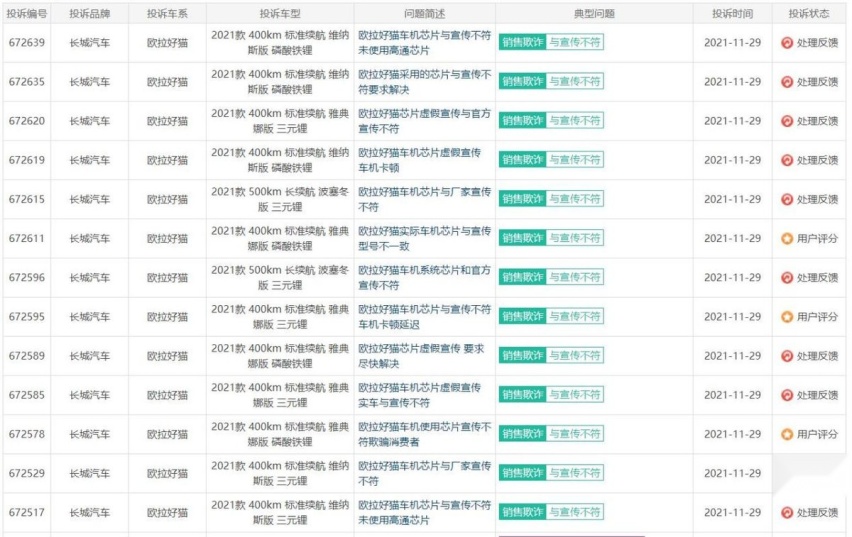Click the 处理反馈 status icon in row 672615
Viewport: 852px width, 537px height.
(x=787, y=199)
